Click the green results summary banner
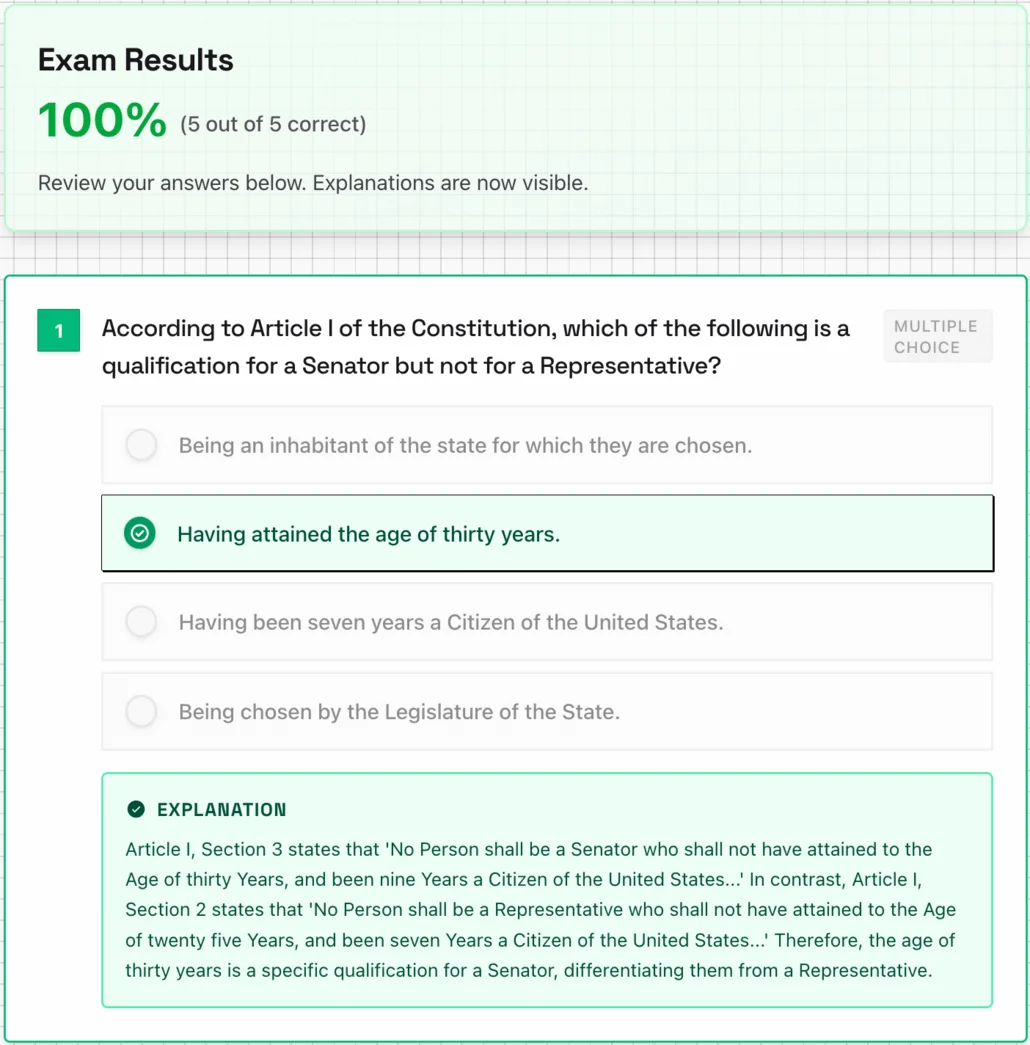Screen dimensions: 1030x1045 click(x=515, y=120)
